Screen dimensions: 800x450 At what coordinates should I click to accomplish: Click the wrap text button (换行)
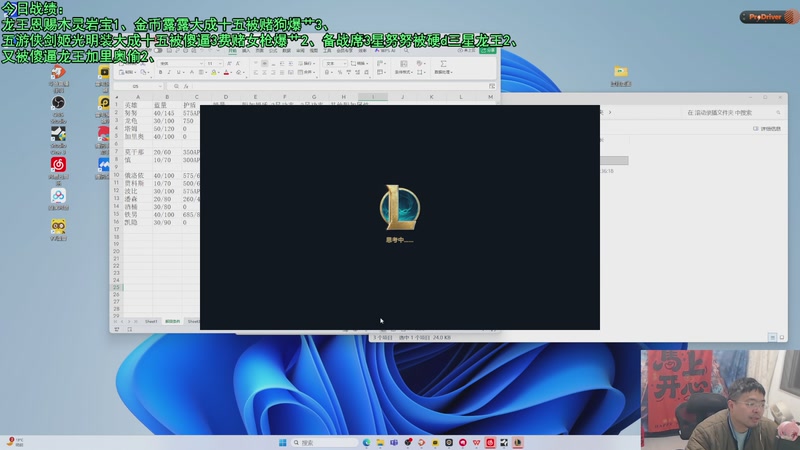(x=306, y=63)
